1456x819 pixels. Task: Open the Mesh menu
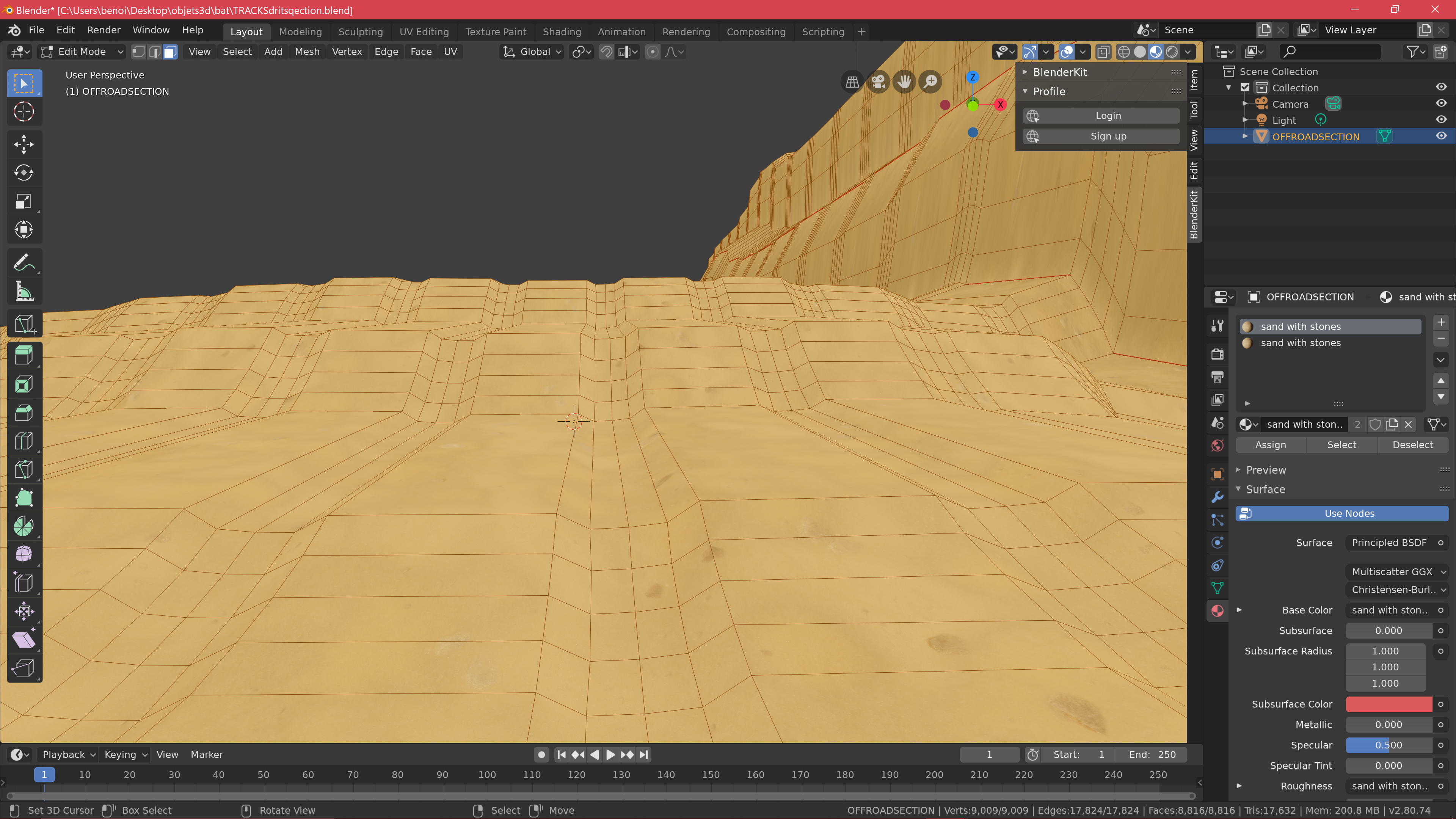pos(307,52)
